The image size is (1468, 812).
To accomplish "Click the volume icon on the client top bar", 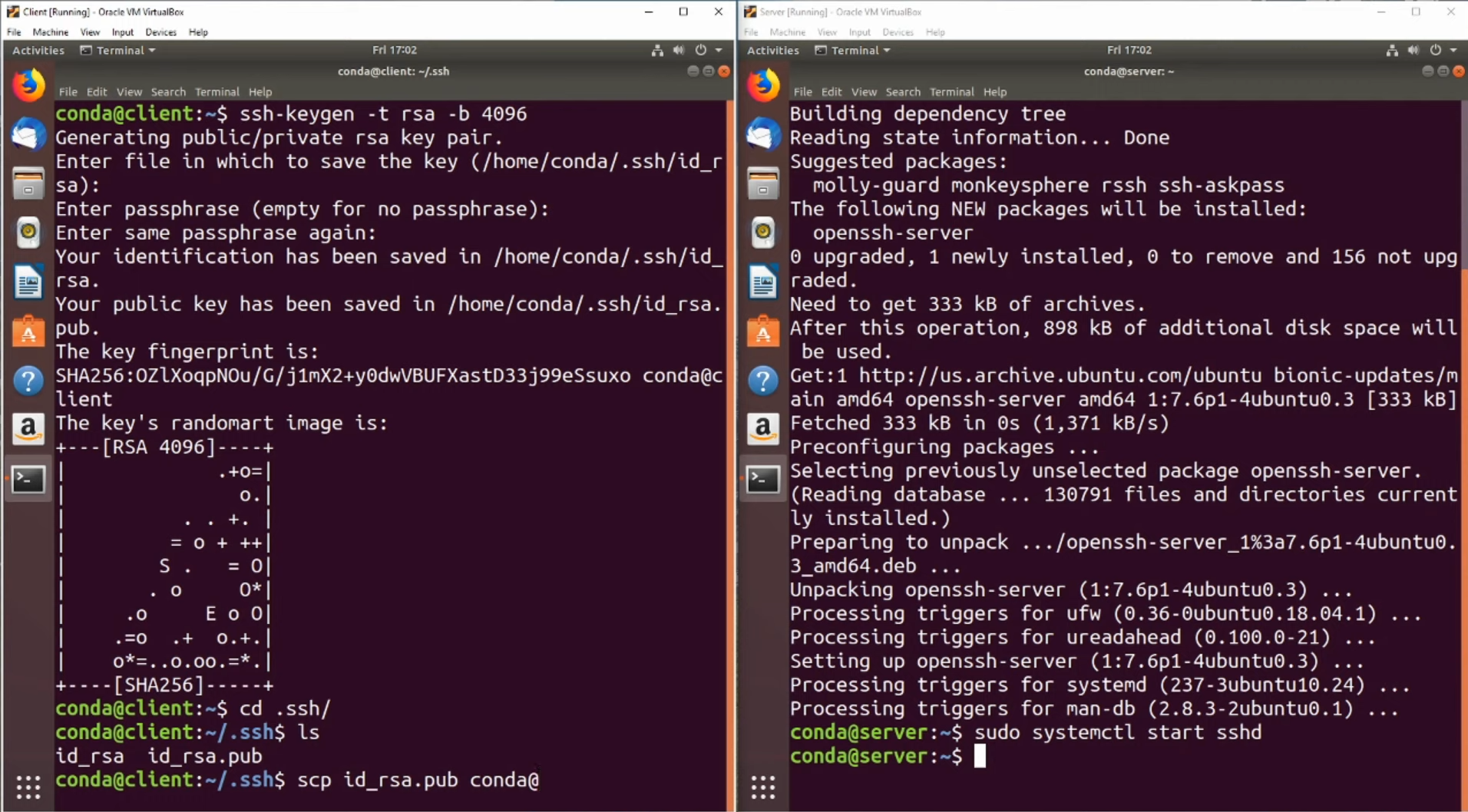I will 679,50.
